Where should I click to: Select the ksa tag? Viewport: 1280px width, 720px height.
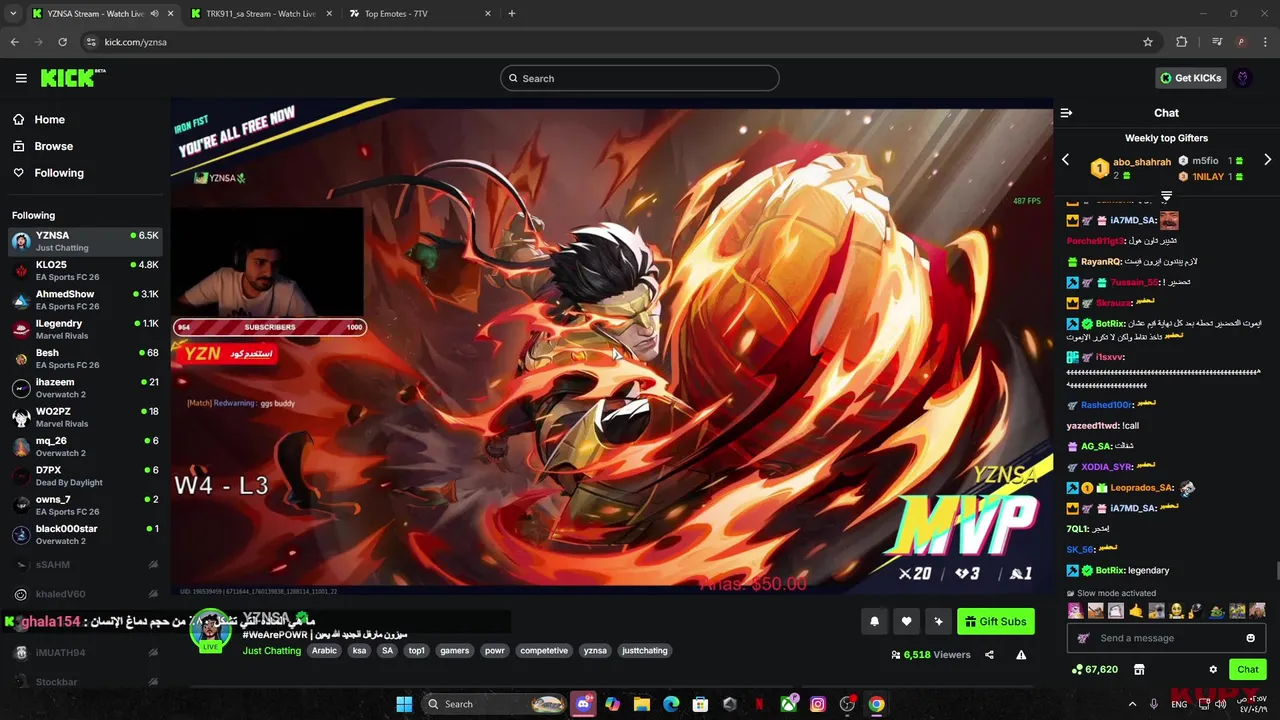(359, 650)
